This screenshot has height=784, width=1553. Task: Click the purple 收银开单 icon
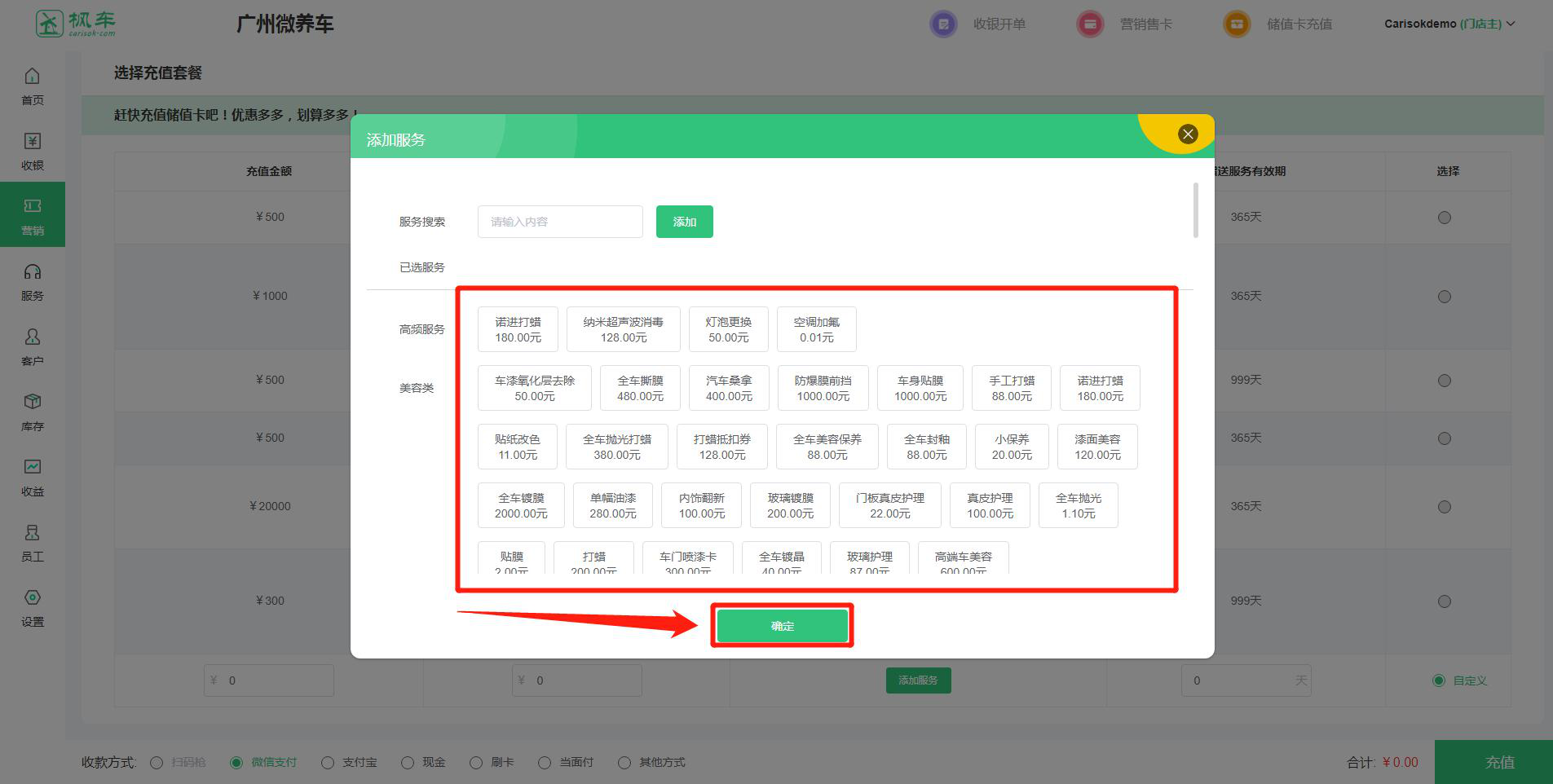point(943,24)
